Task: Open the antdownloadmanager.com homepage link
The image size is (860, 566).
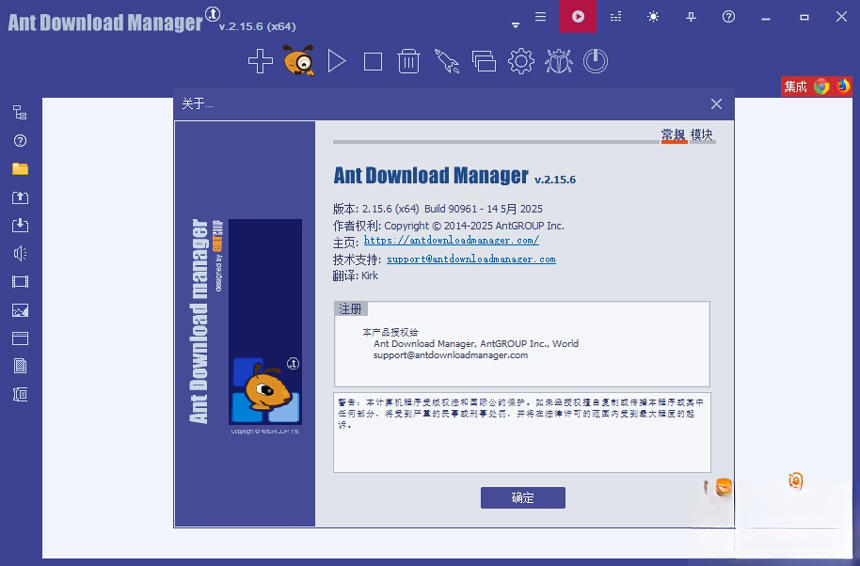Action: click(451, 241)
